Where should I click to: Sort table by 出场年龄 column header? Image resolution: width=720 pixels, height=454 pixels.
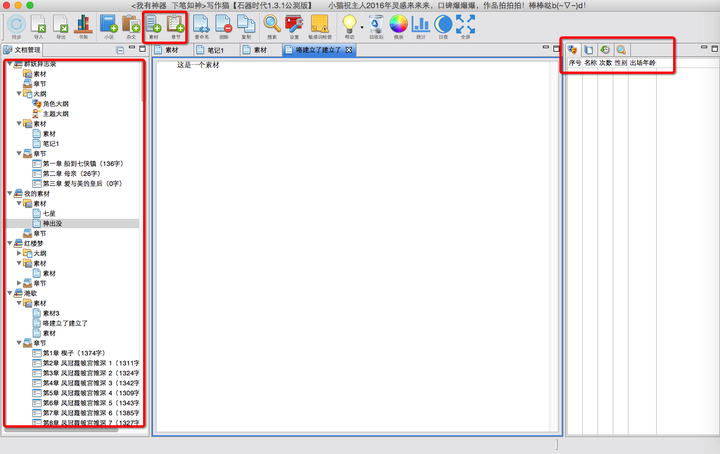click(642, 63)
